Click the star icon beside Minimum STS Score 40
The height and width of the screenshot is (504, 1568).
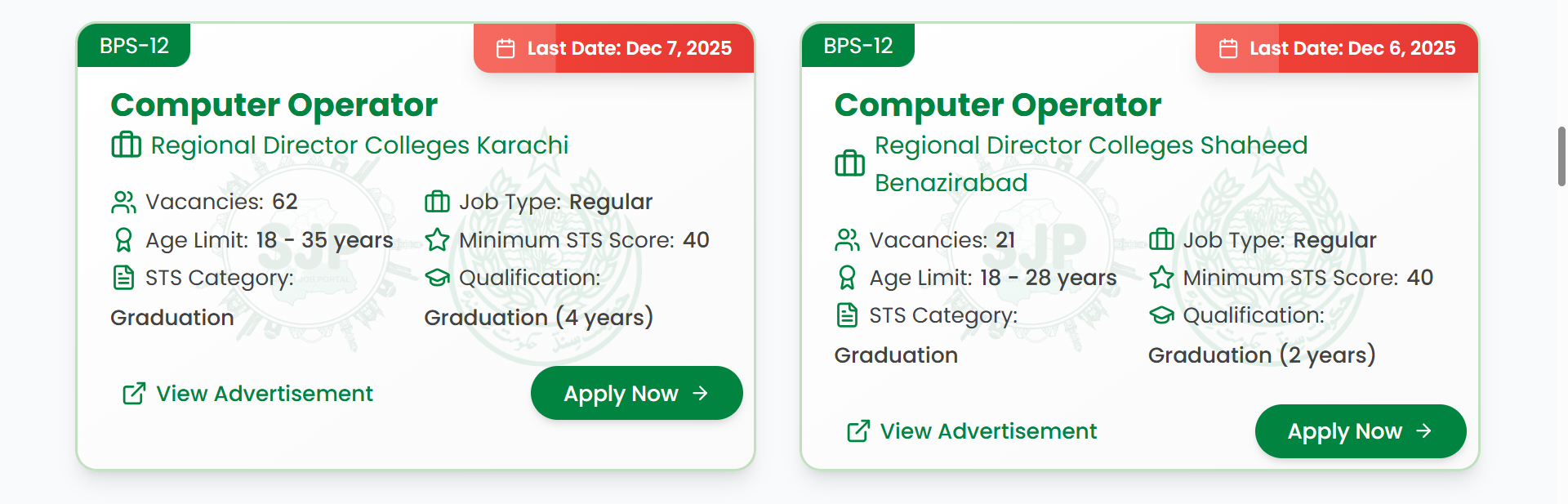tap(439, 240)
